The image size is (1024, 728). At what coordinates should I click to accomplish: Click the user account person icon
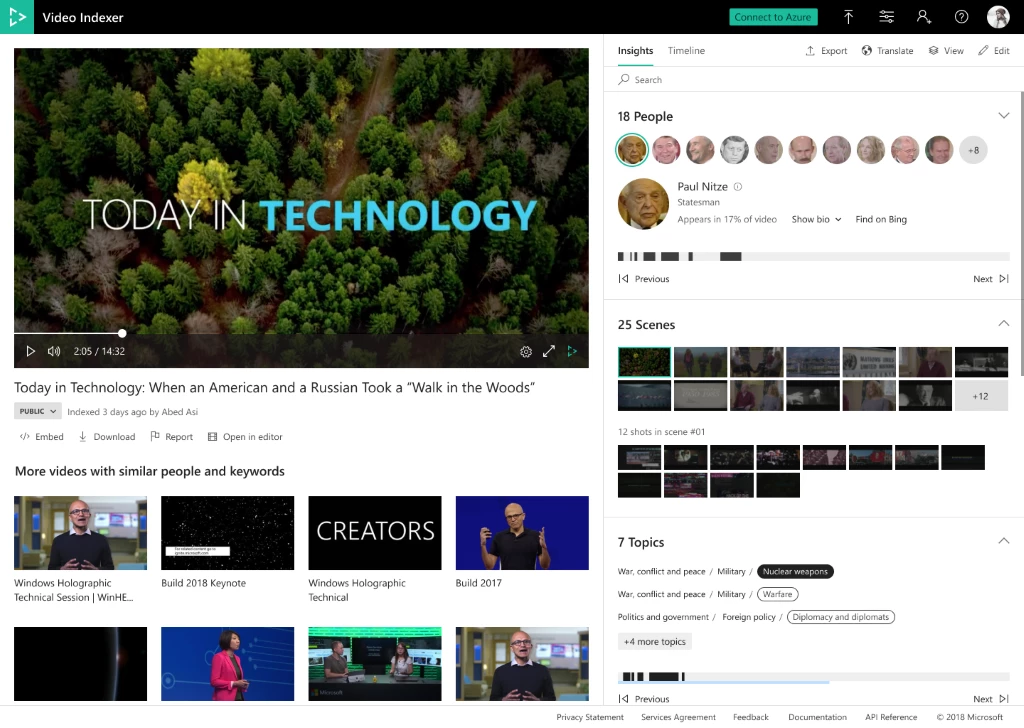[x=923, y=17]
